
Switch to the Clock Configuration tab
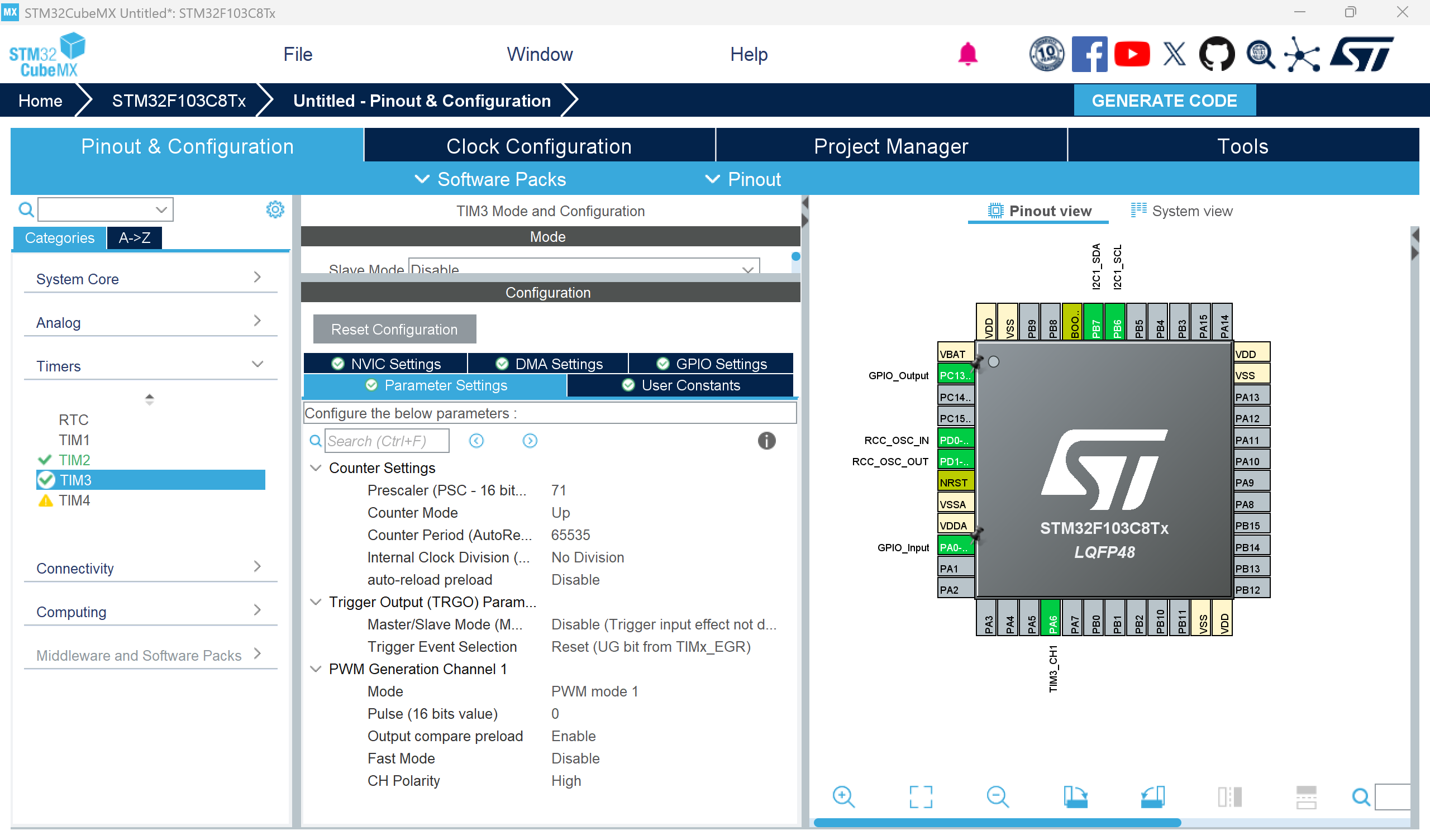tap(539, 146)
